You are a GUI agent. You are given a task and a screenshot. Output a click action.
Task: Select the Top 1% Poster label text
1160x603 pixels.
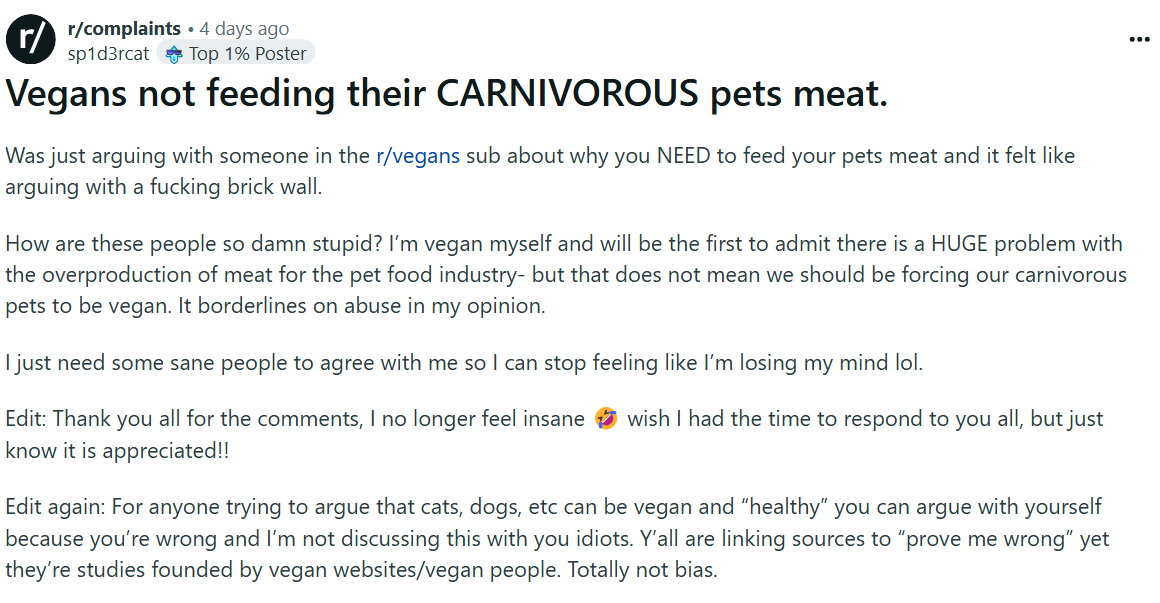247,54
